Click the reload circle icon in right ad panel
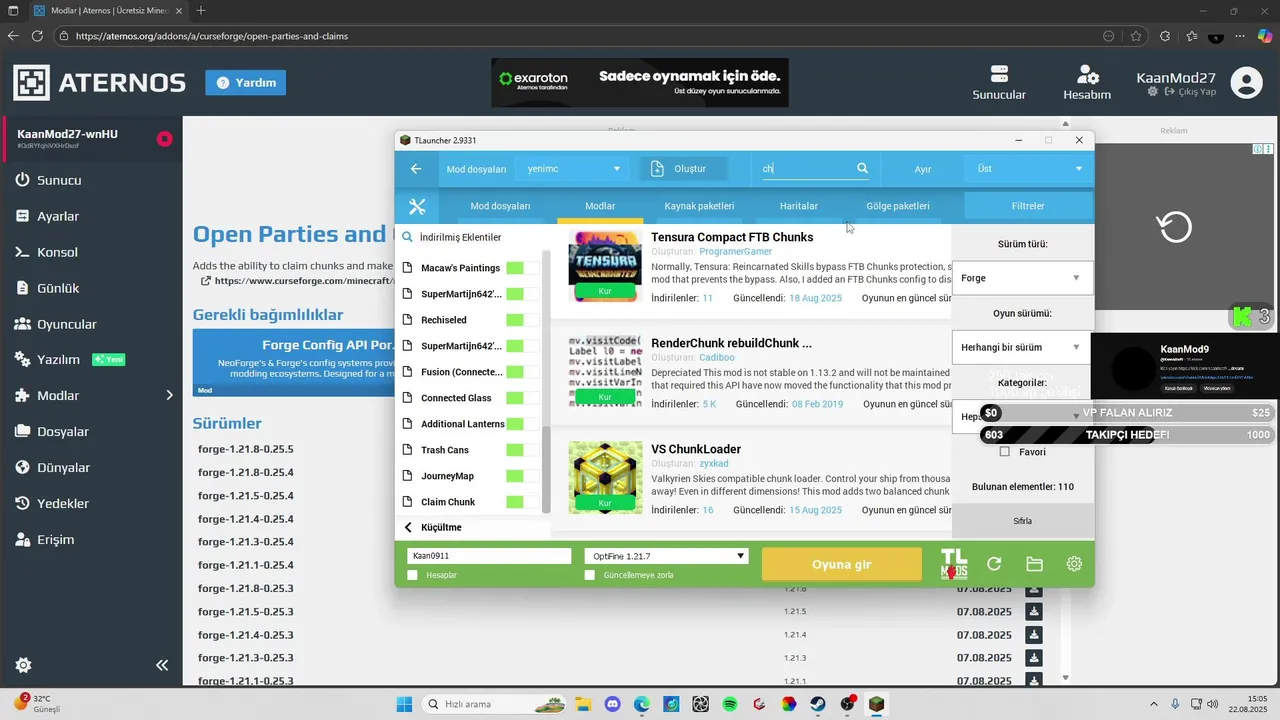Image resolution: width=1280 pixels, height=720 pixels. point(1174,227)
